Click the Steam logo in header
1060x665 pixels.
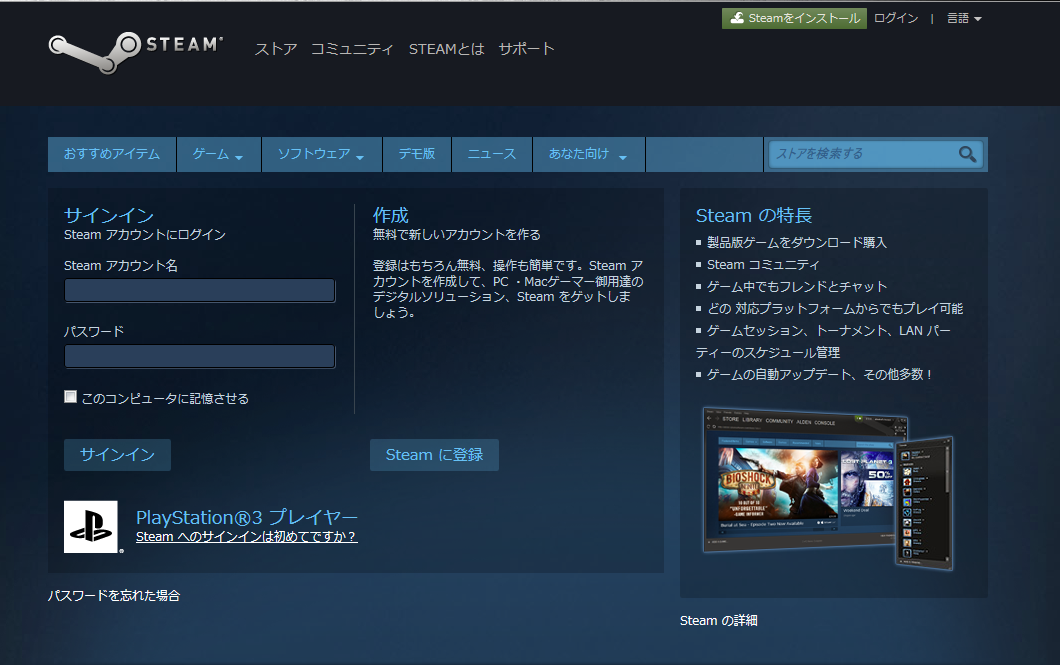(136, 51)
